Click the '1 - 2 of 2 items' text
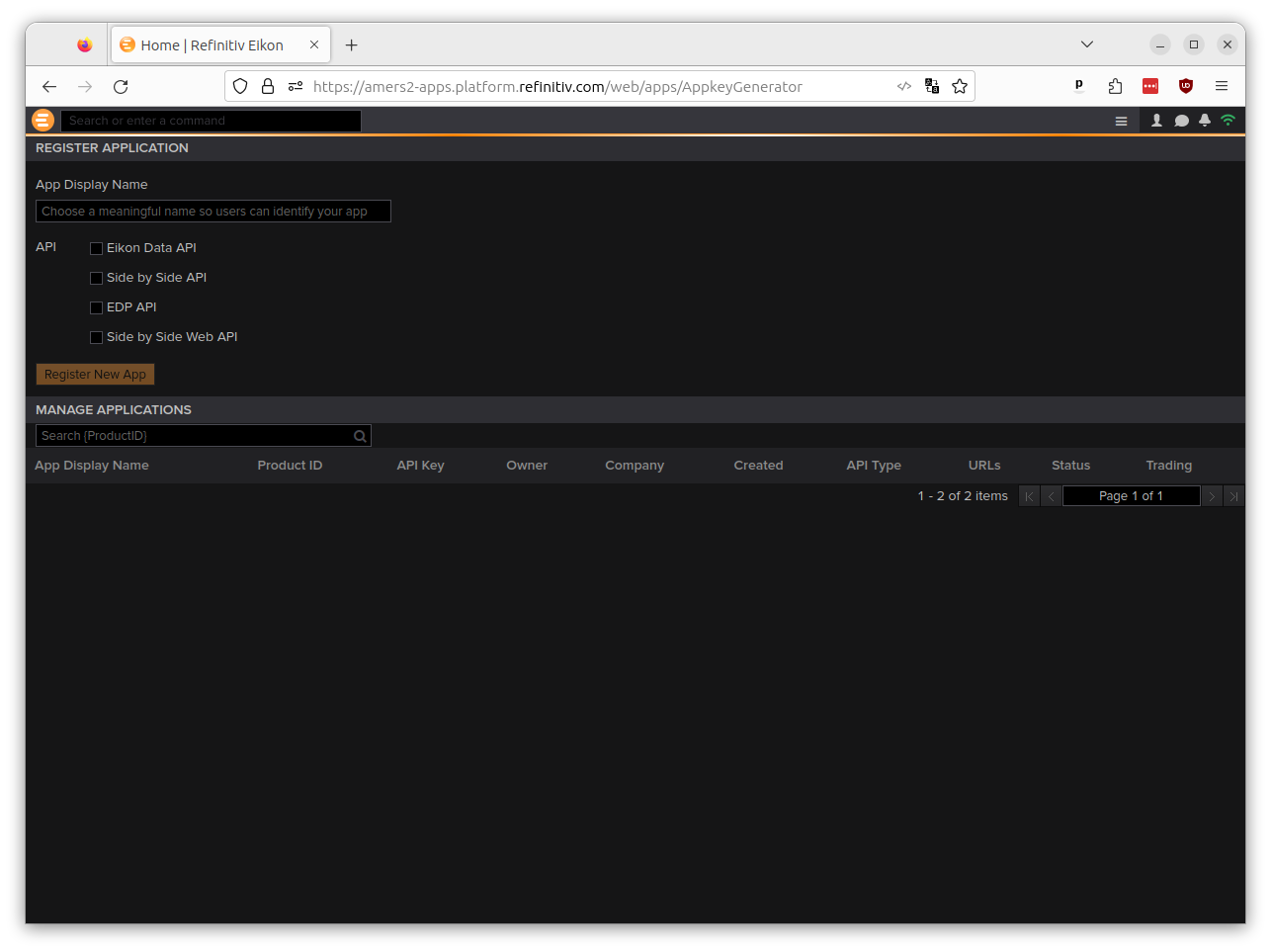This screenshot has width=1271, height=952. click(x=963, y=496)
